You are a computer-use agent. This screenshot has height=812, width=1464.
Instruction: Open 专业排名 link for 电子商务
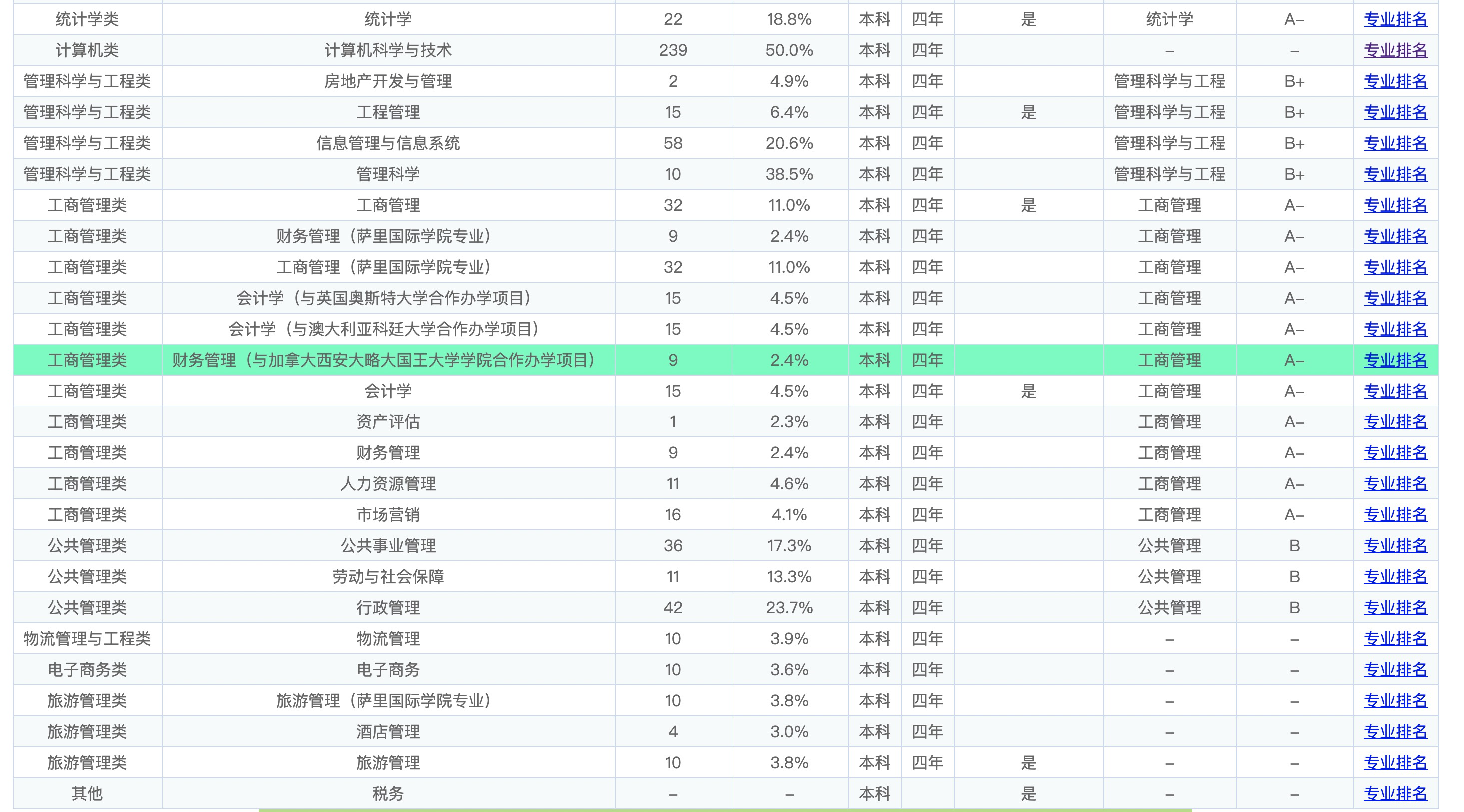(x=1395, y=670)
